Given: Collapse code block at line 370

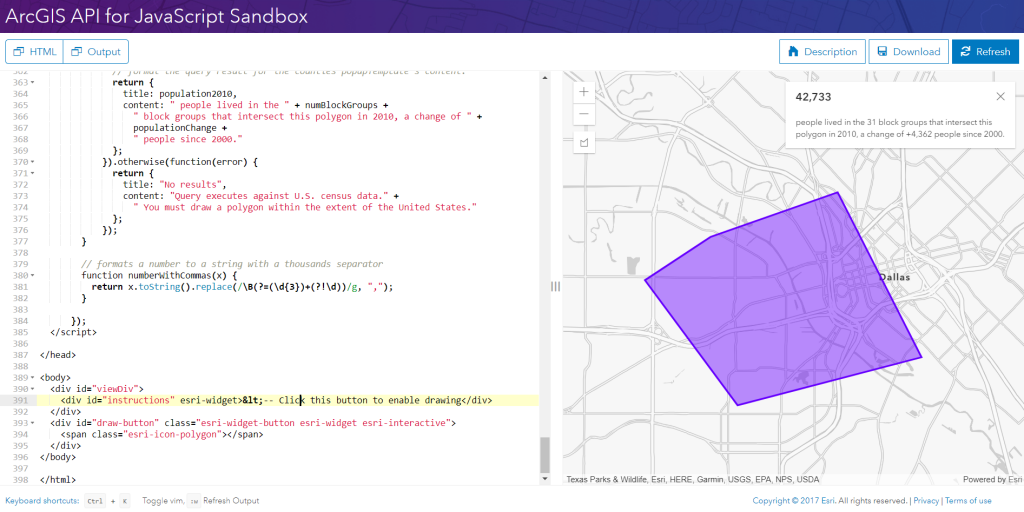Looking at the screenshot, I should click(x=33, y=162).
